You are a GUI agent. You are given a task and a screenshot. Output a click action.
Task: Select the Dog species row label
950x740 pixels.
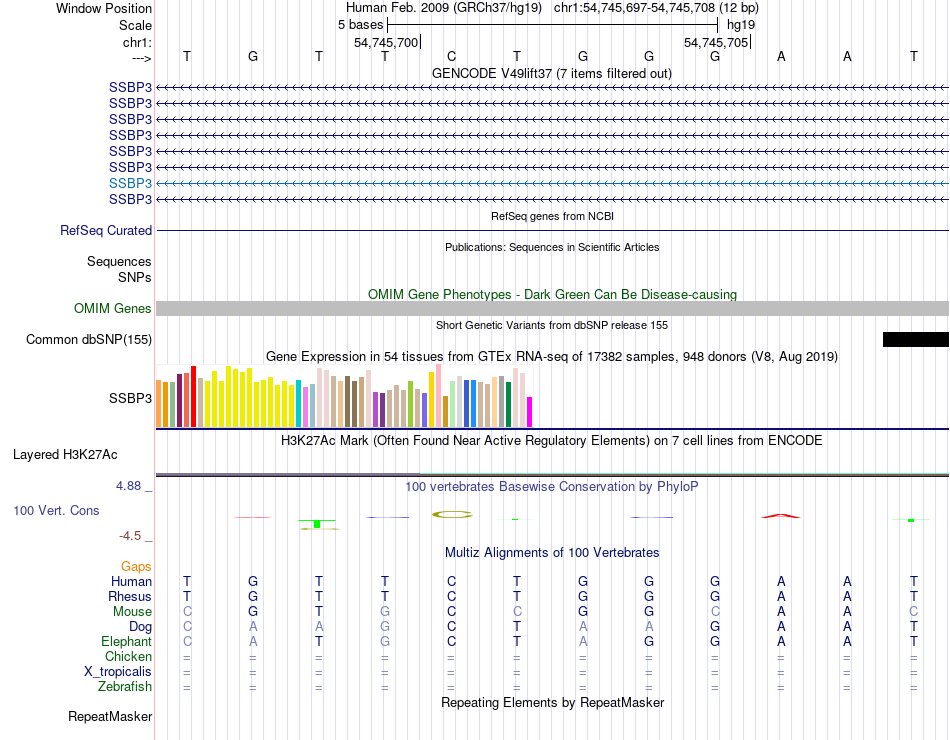click(140, 627)
